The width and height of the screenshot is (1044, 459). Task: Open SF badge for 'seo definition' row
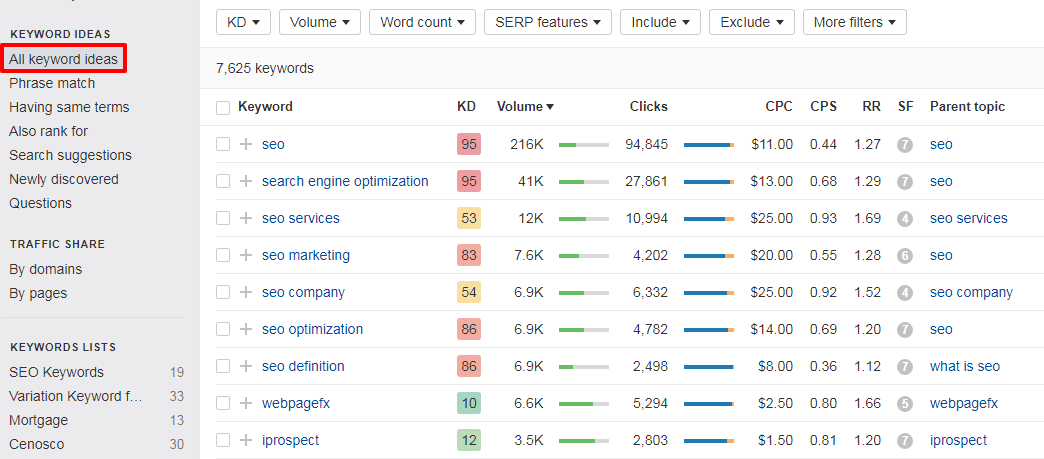pos(904,366)
